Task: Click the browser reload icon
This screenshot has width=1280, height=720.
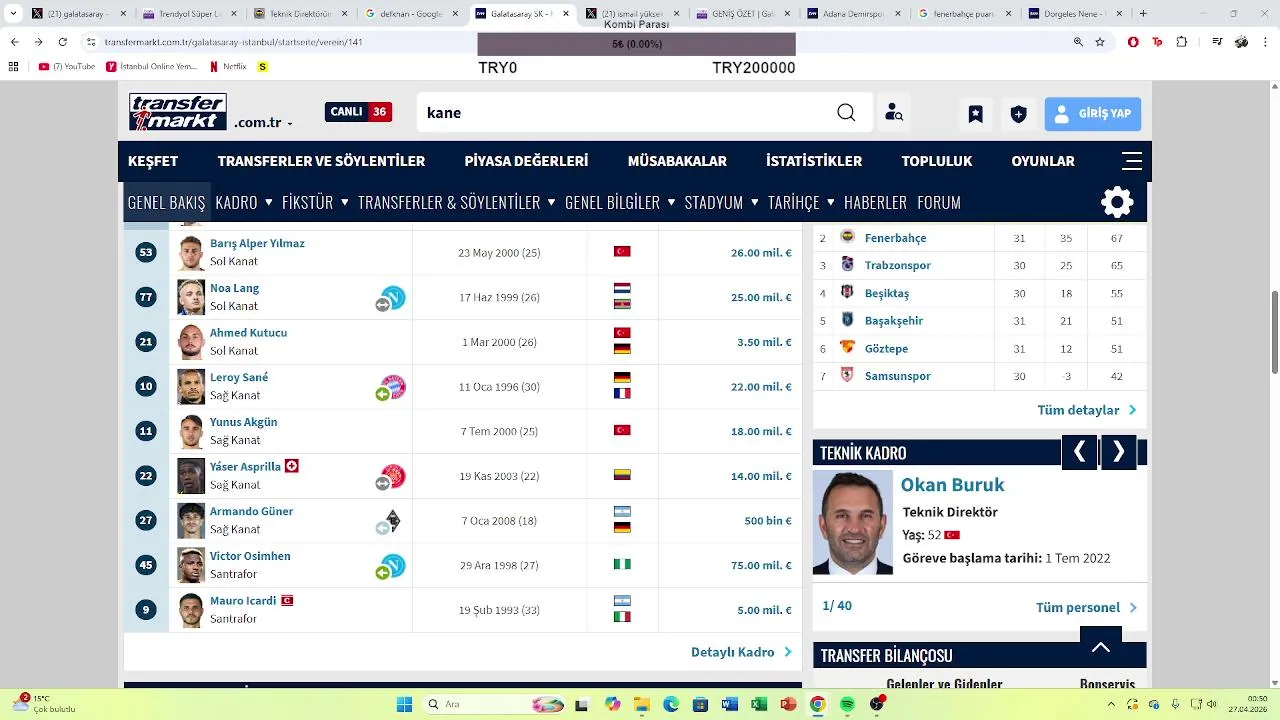Action: (63, 43)
